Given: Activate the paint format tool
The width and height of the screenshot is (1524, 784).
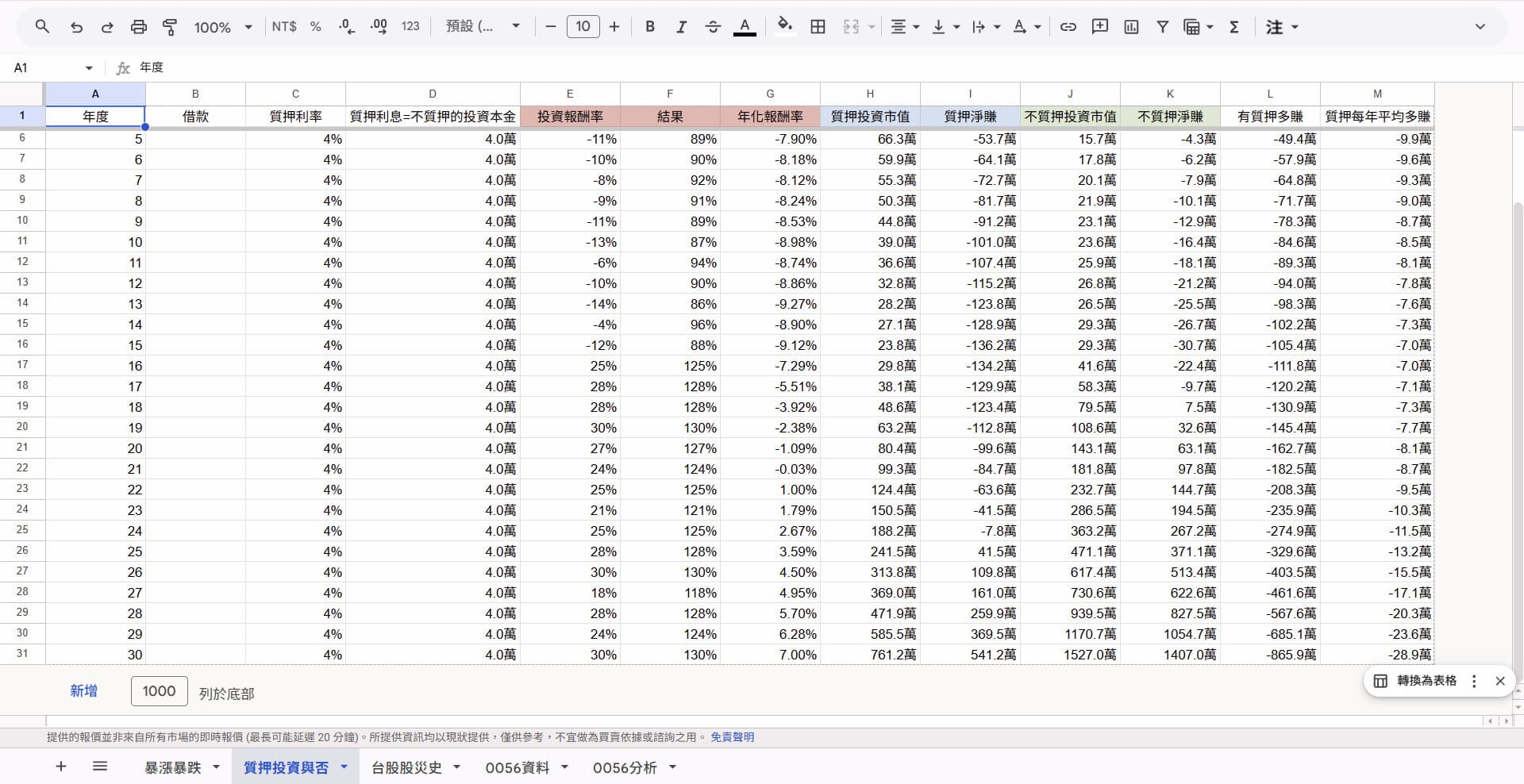Looking at the screenshot, I should point(170,27).
